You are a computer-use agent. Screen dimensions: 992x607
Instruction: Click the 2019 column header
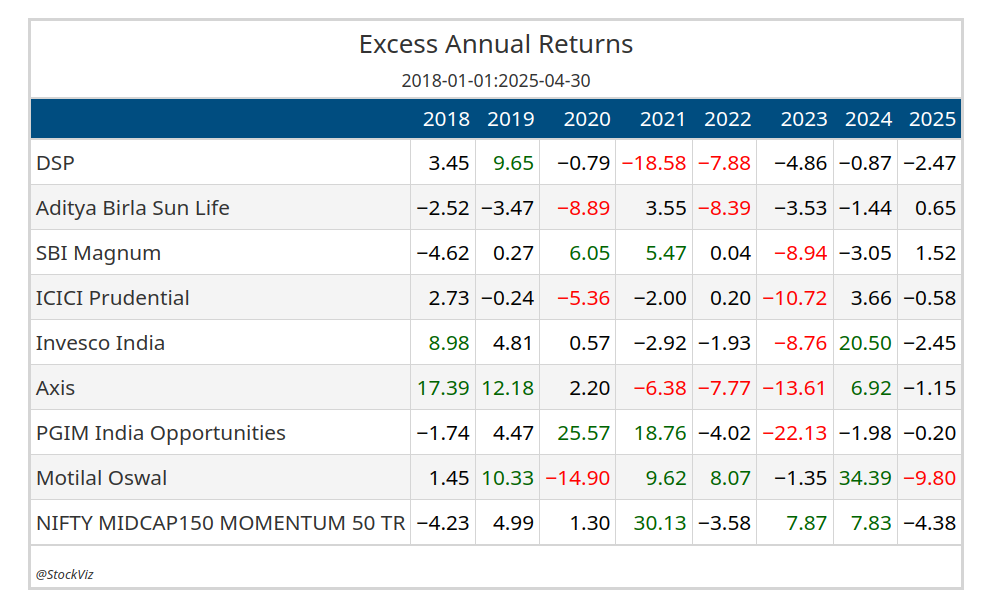[511, 119]
